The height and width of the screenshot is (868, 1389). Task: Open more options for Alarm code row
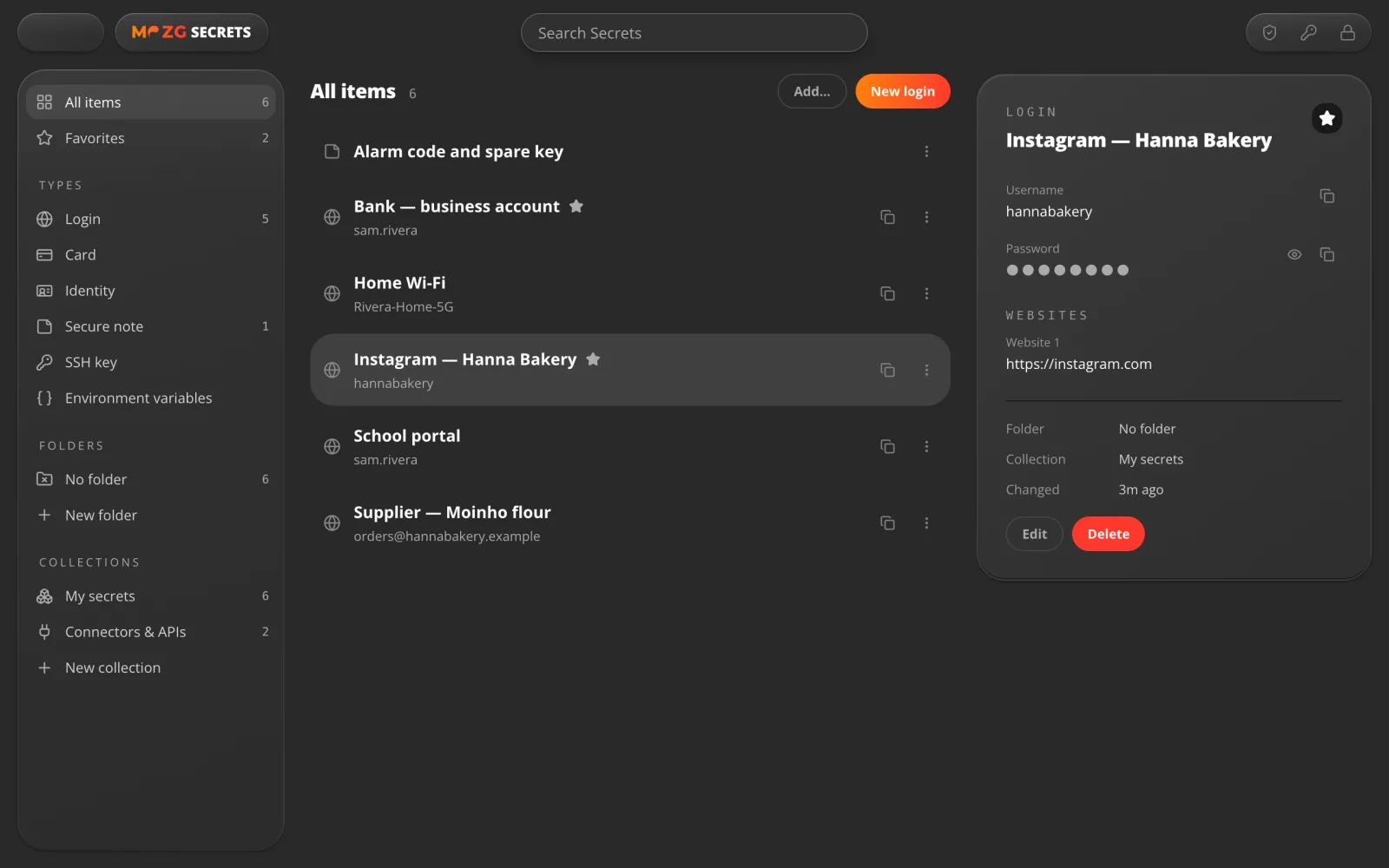point(926,151)
